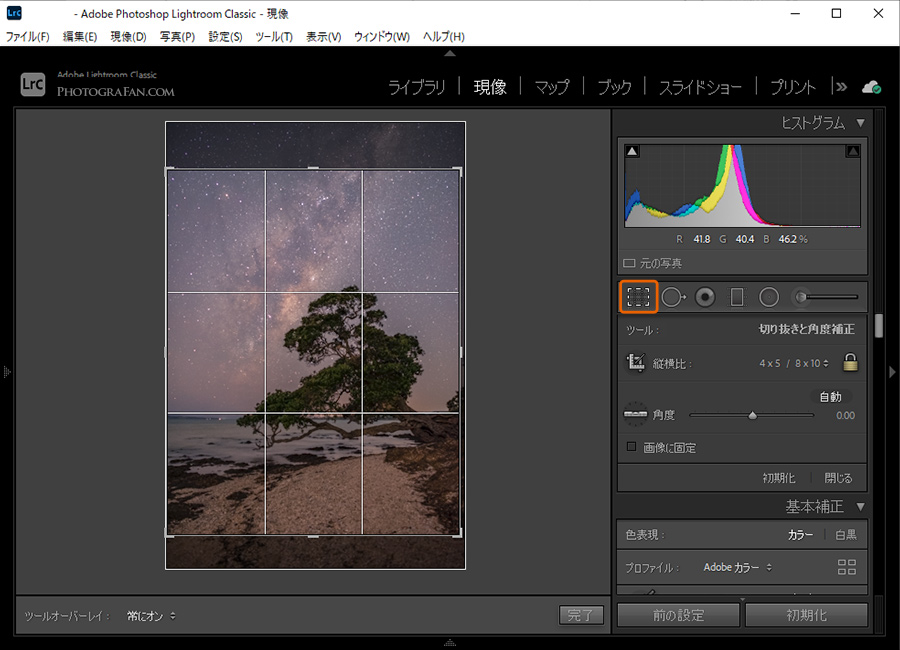Click the histogram graph area
Image resolution: width=900 pixels, height=650 pixels.
coord(742,185)
